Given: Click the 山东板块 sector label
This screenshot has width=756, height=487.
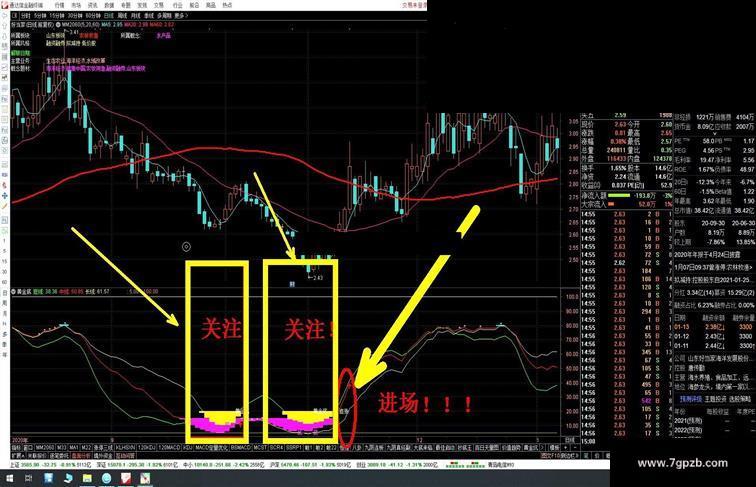Looking at the screenshot, I should coord(55,35).
